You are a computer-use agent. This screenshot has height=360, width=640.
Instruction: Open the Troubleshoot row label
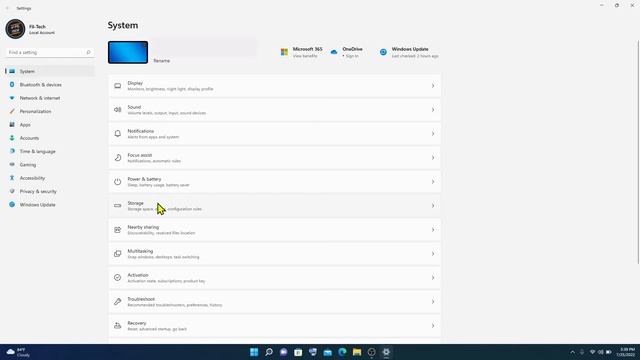(141, 299)
